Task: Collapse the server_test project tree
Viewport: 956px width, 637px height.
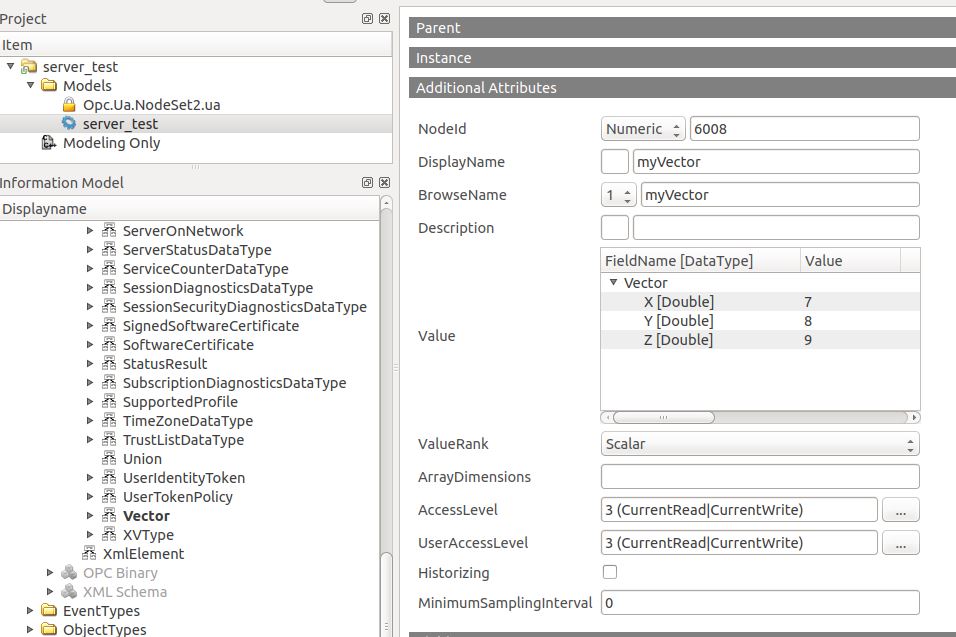Action: (x=10, y=66)
